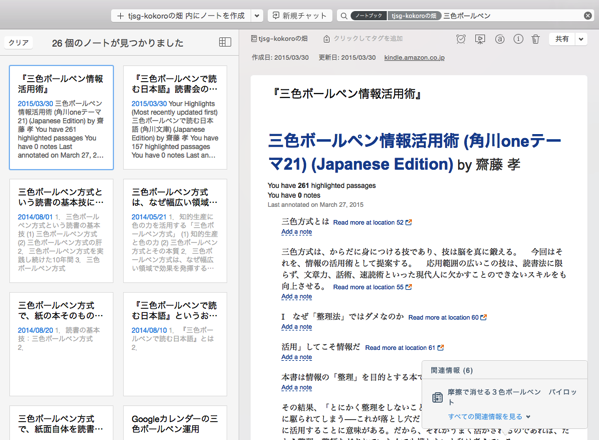Click the tjsg-kokoroの畑 search token

coord(414,16)
